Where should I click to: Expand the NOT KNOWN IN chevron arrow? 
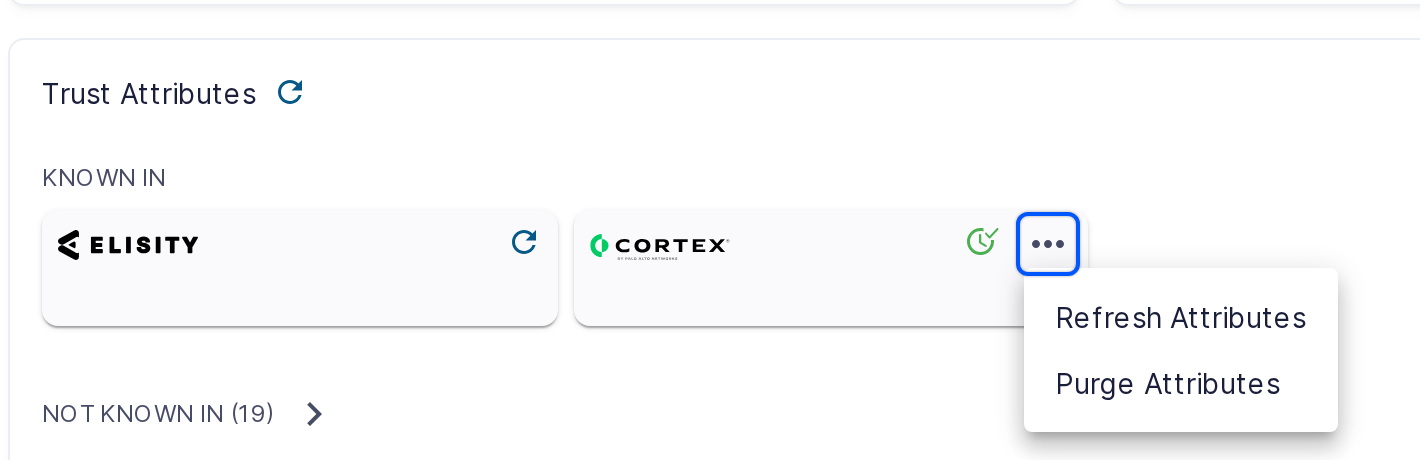pos(314,414)
